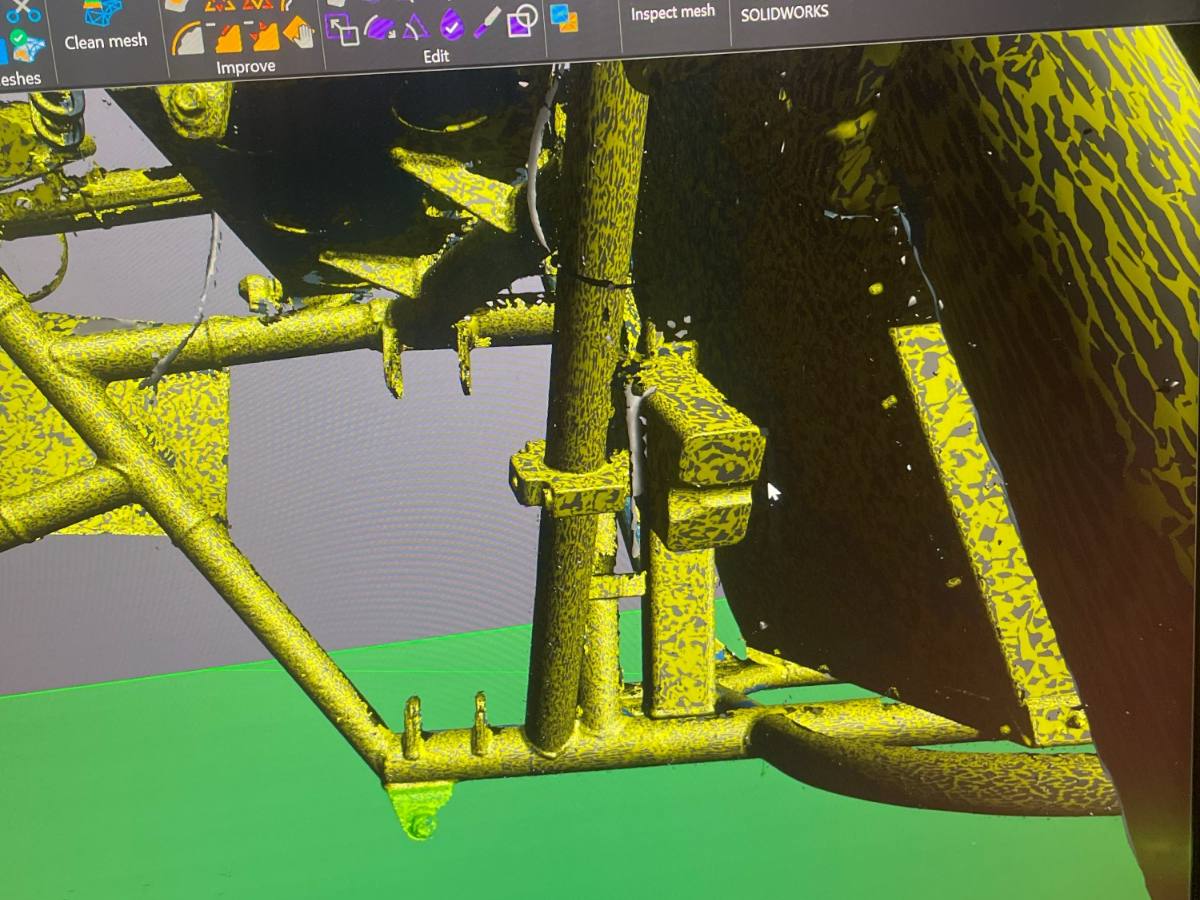Screen dimensions: 1200x900
Task: Click the blue and orange overlapping squares icon
Action: point(564,17)
